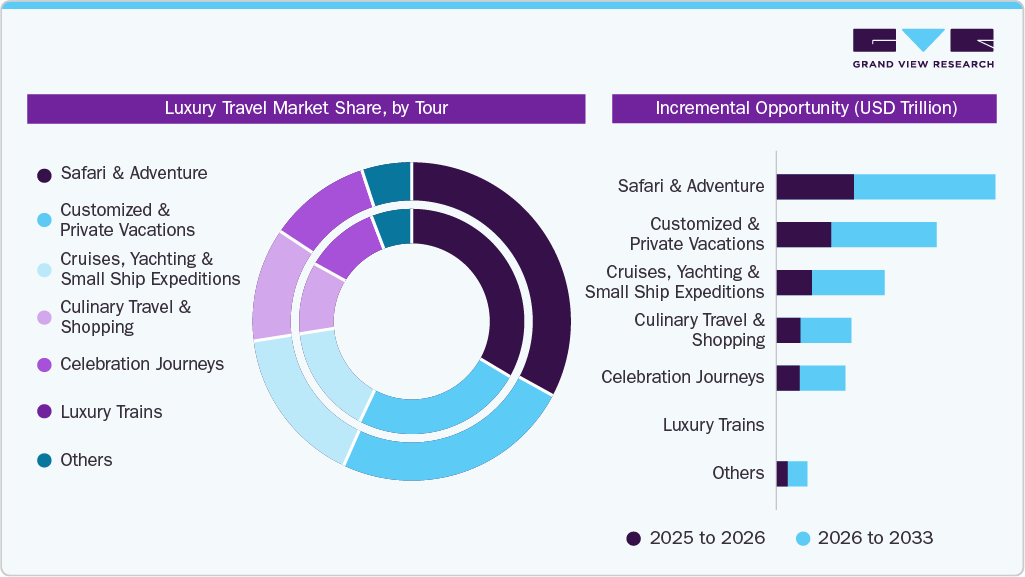
Task: Click the Luxury Trains category label
Action: tap(714, 425)
